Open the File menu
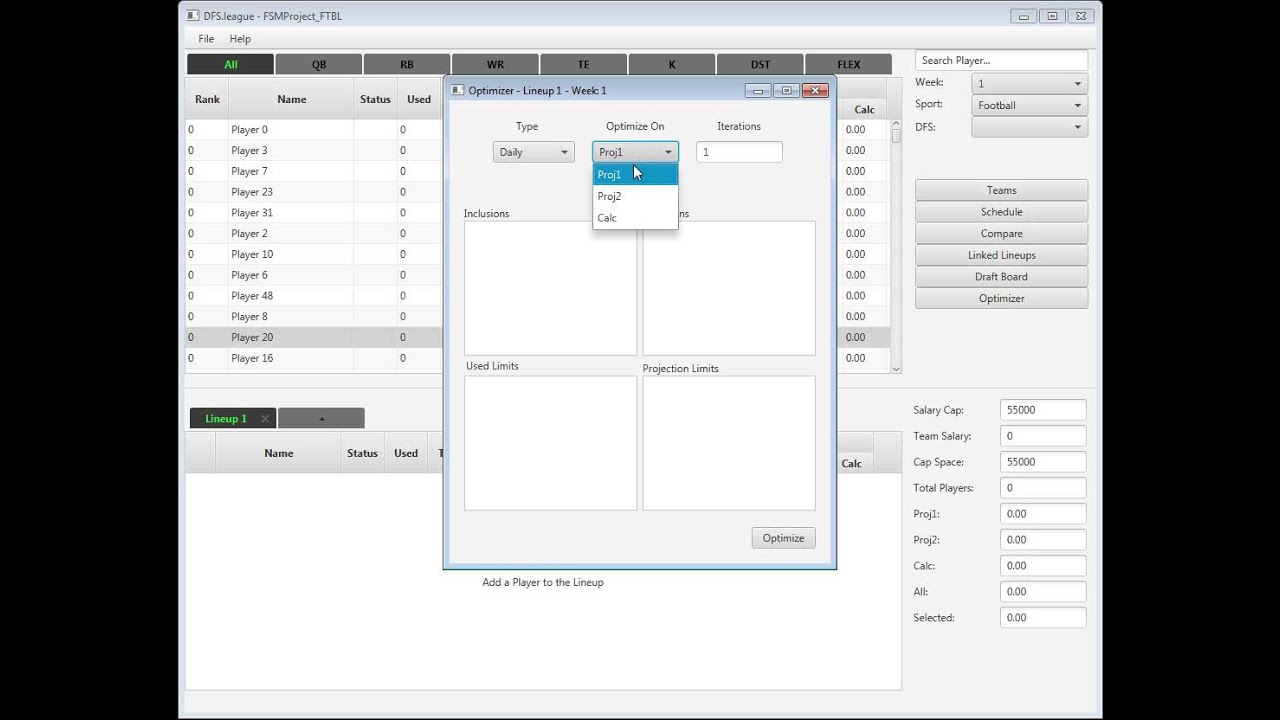 point(206,38)
